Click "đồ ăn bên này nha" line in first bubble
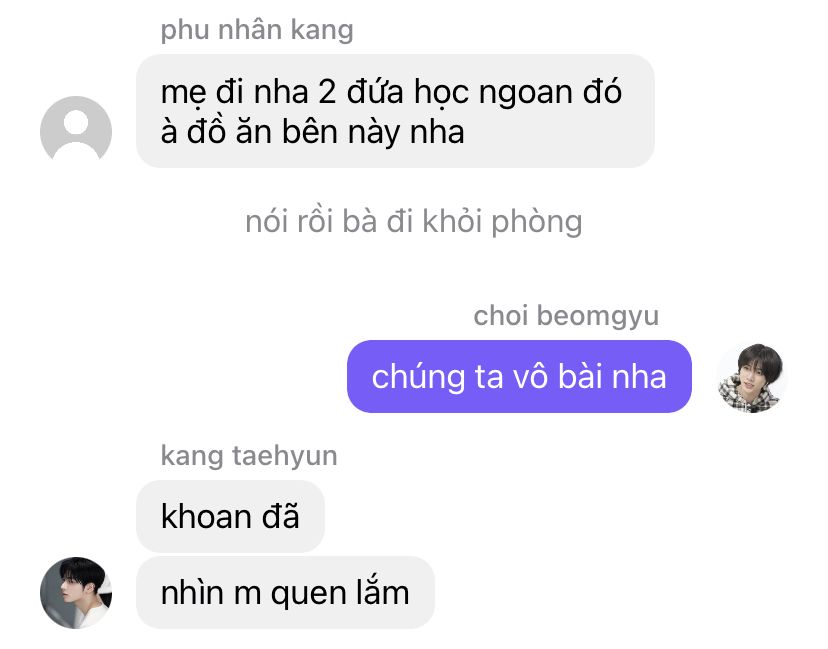This screenshot has height=649, width=828. 325,132
